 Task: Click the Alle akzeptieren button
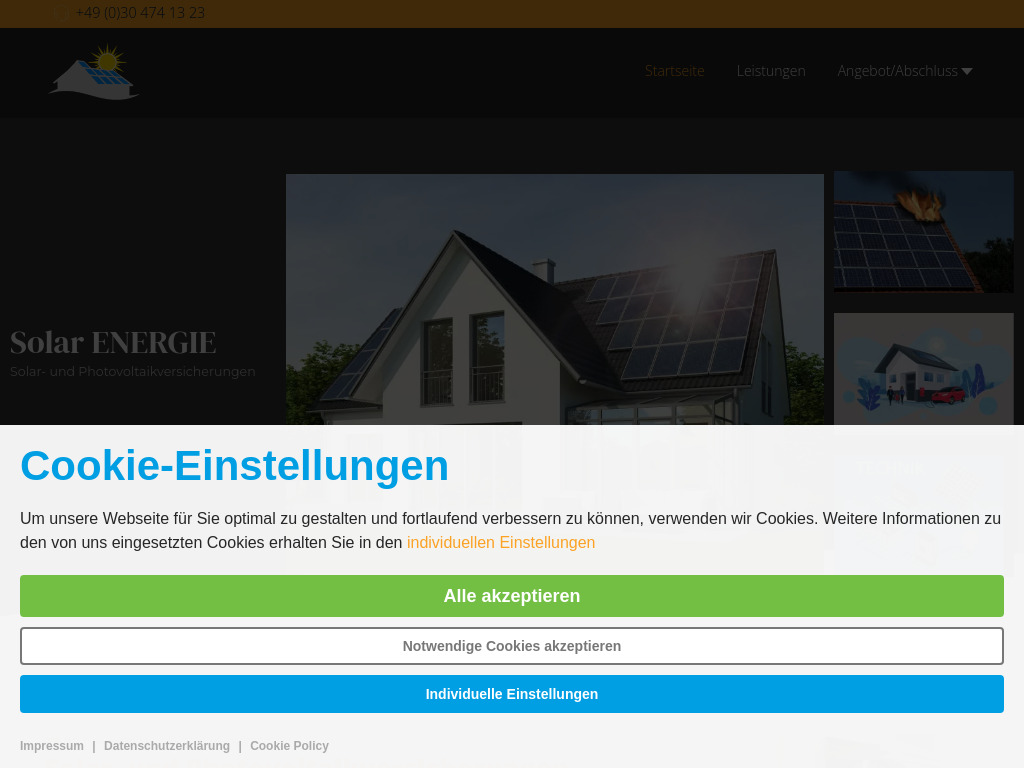point(511,595)
